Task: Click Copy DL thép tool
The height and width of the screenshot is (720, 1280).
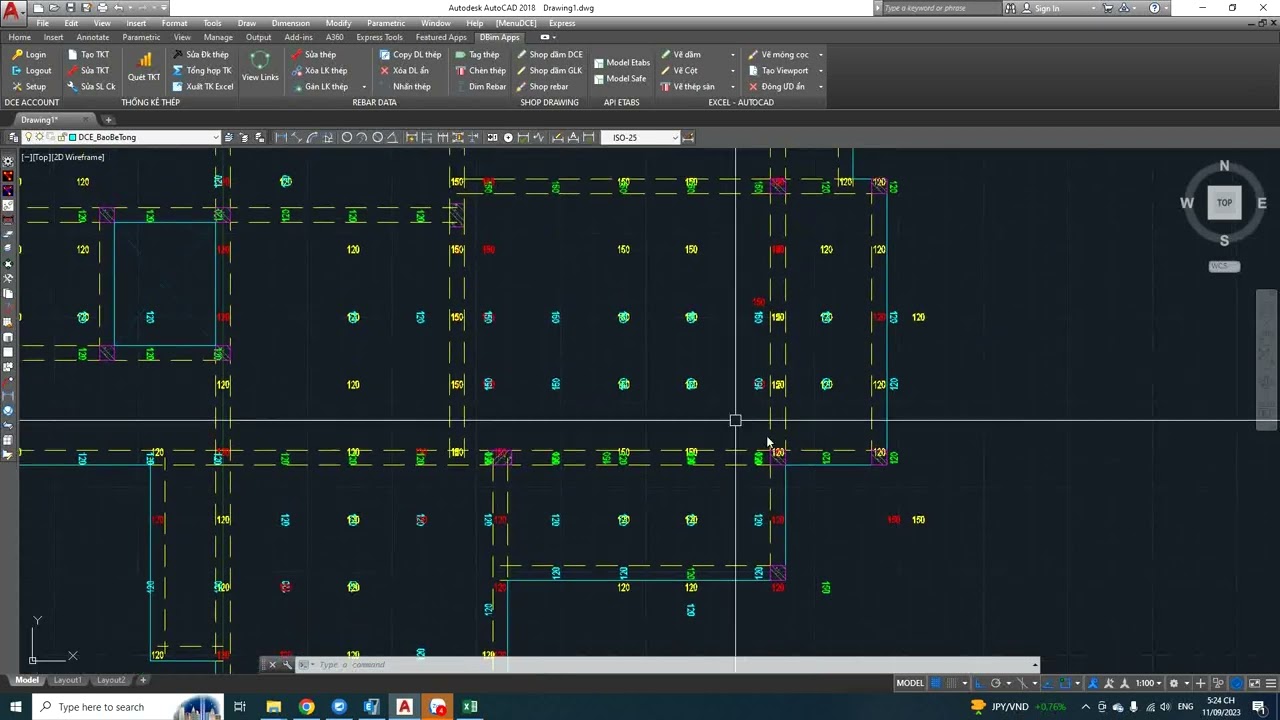Action: [x=410, y=55]
